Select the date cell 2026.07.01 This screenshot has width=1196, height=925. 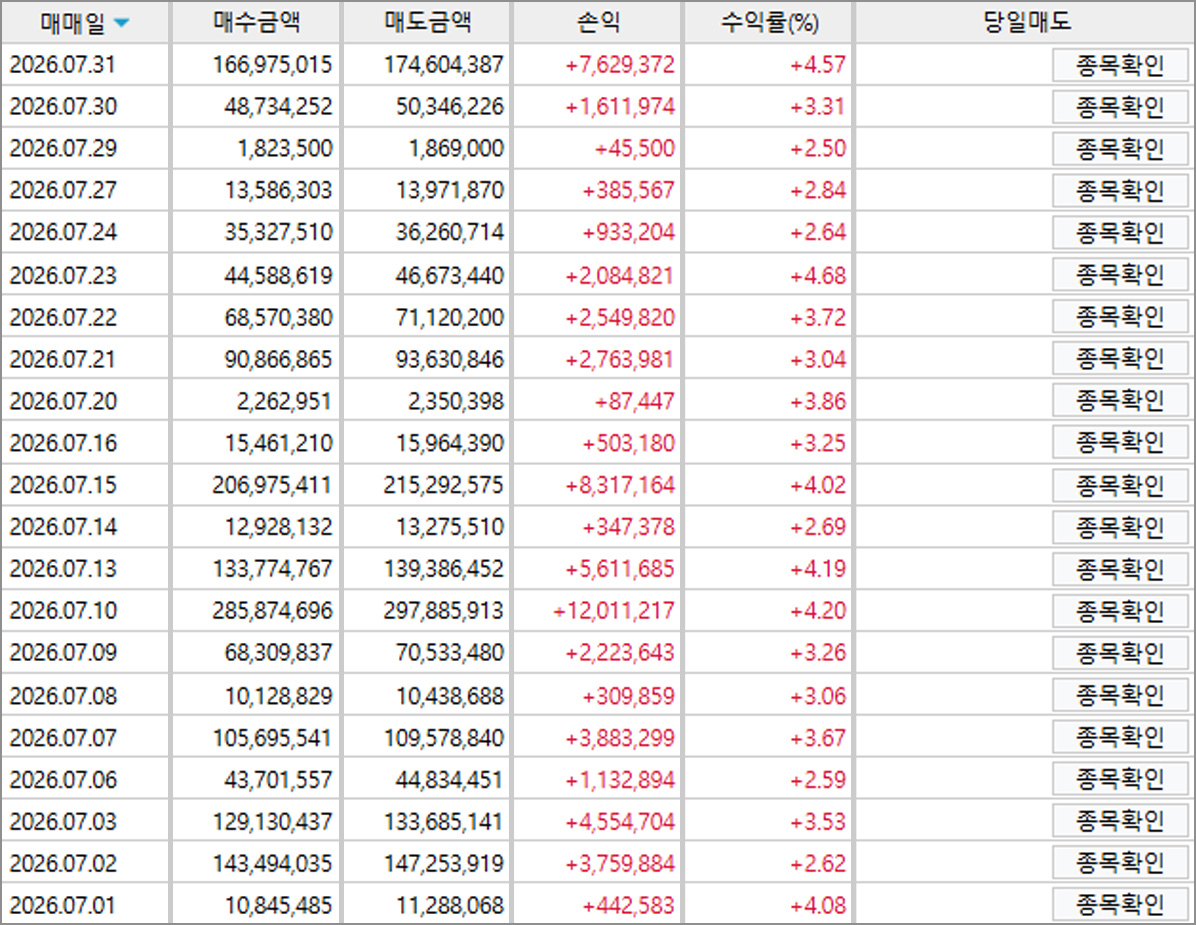63,905
